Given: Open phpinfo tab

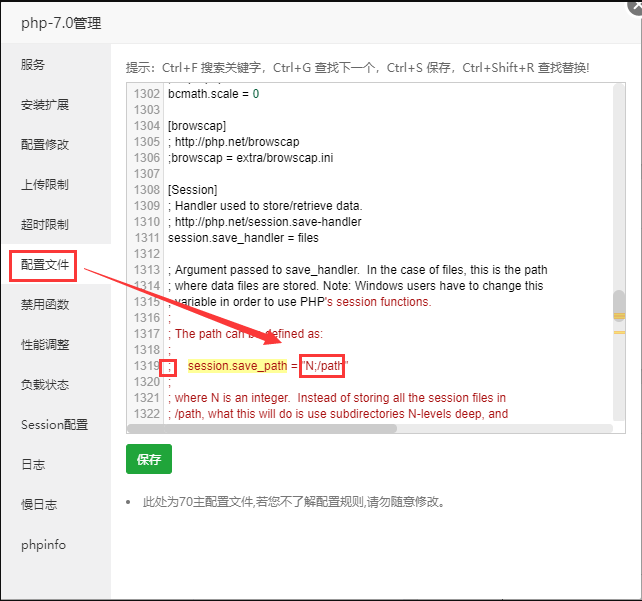Looking at the screenshot, I should (43, 545).
